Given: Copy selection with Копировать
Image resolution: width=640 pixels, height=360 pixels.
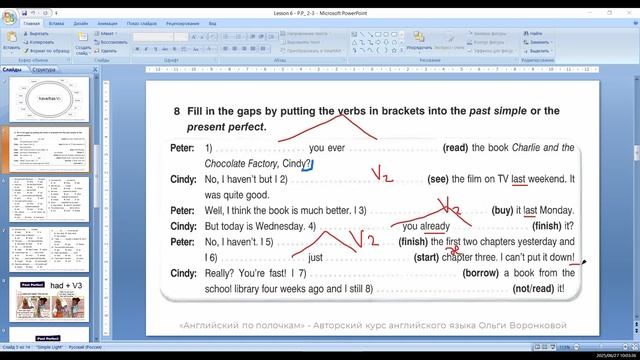Looking at the screenshot, I should pos(38,42).
